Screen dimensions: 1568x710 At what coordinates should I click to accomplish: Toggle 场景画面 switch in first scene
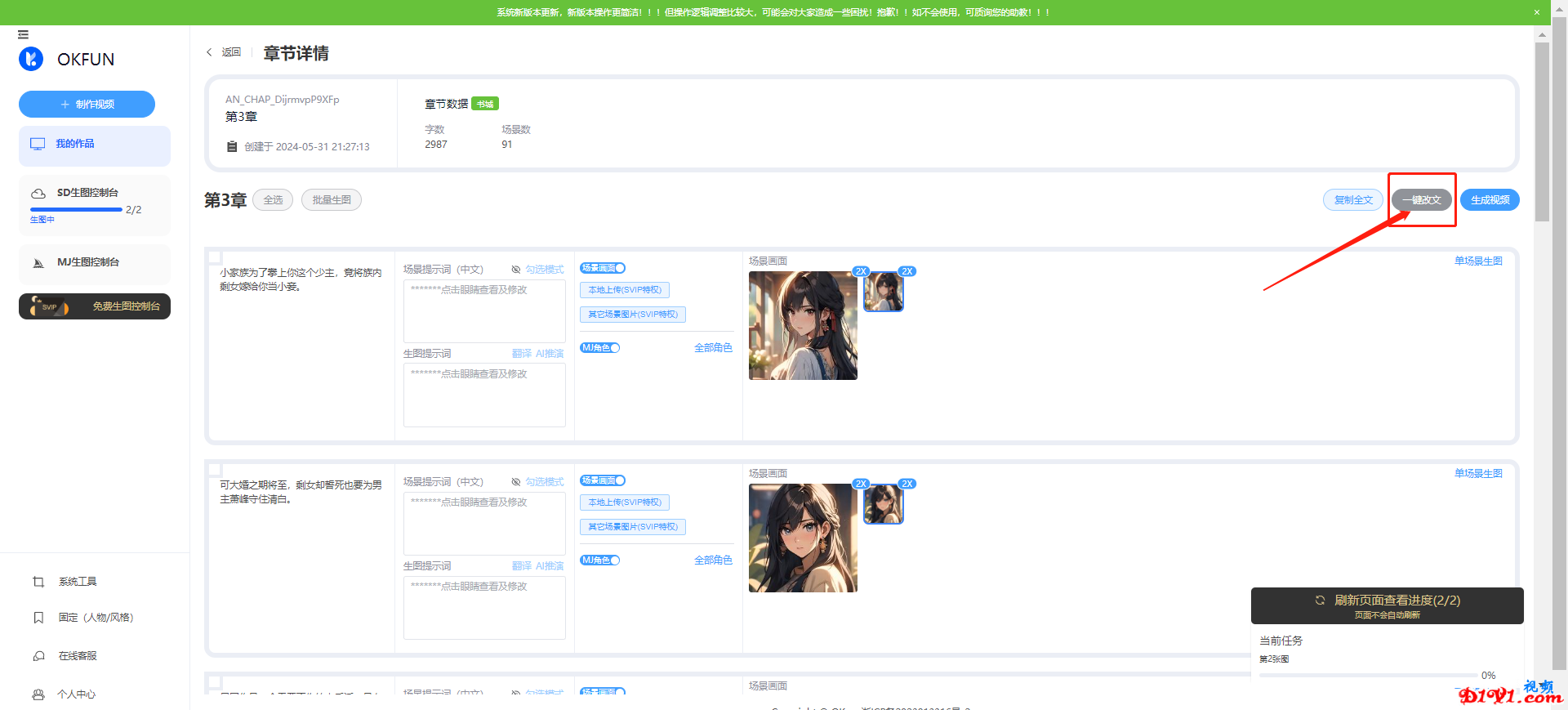coord(603,268)
